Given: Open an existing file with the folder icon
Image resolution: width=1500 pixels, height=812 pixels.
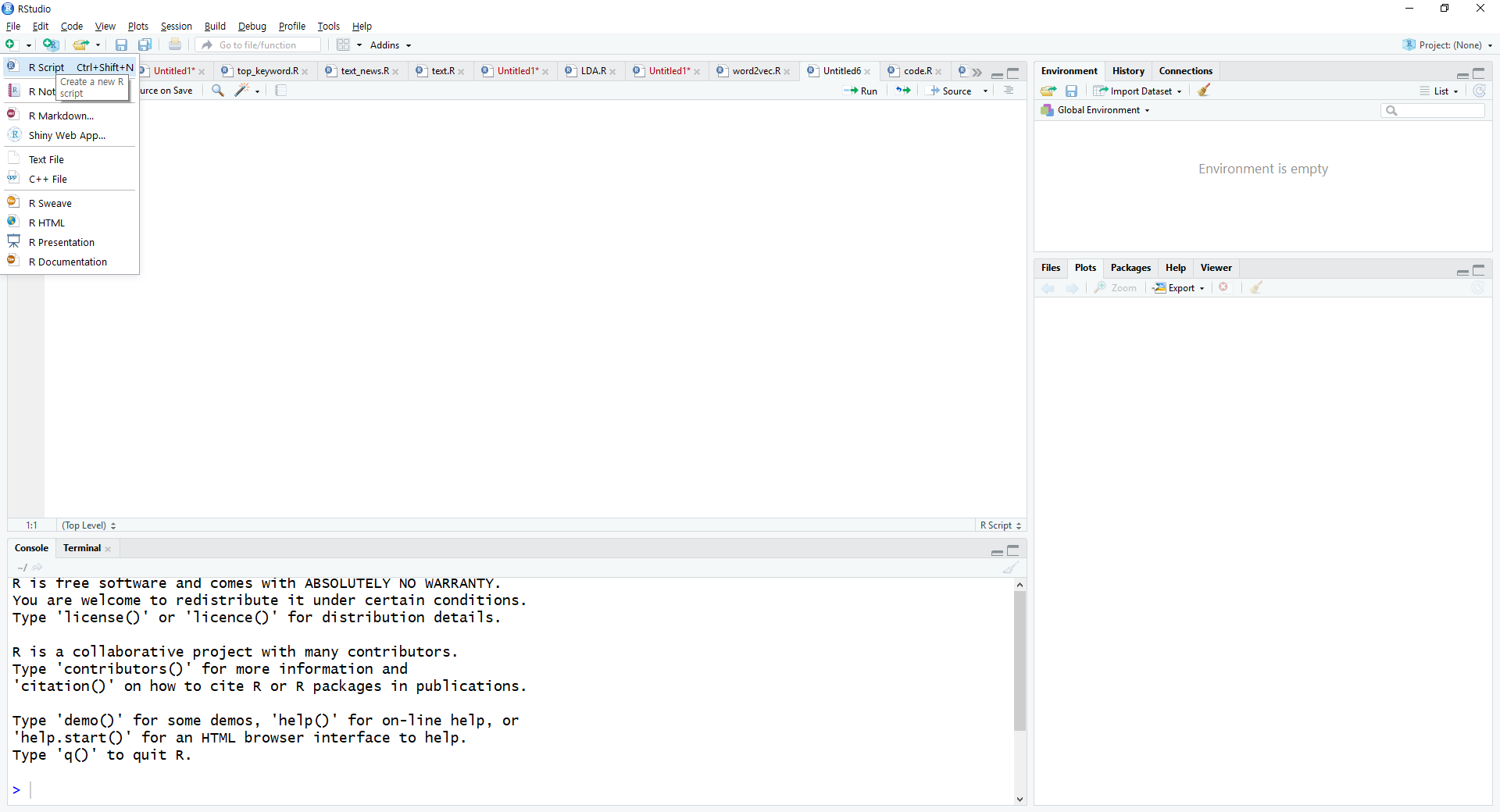Looking at the screenshot, I should tap(80, 45).
